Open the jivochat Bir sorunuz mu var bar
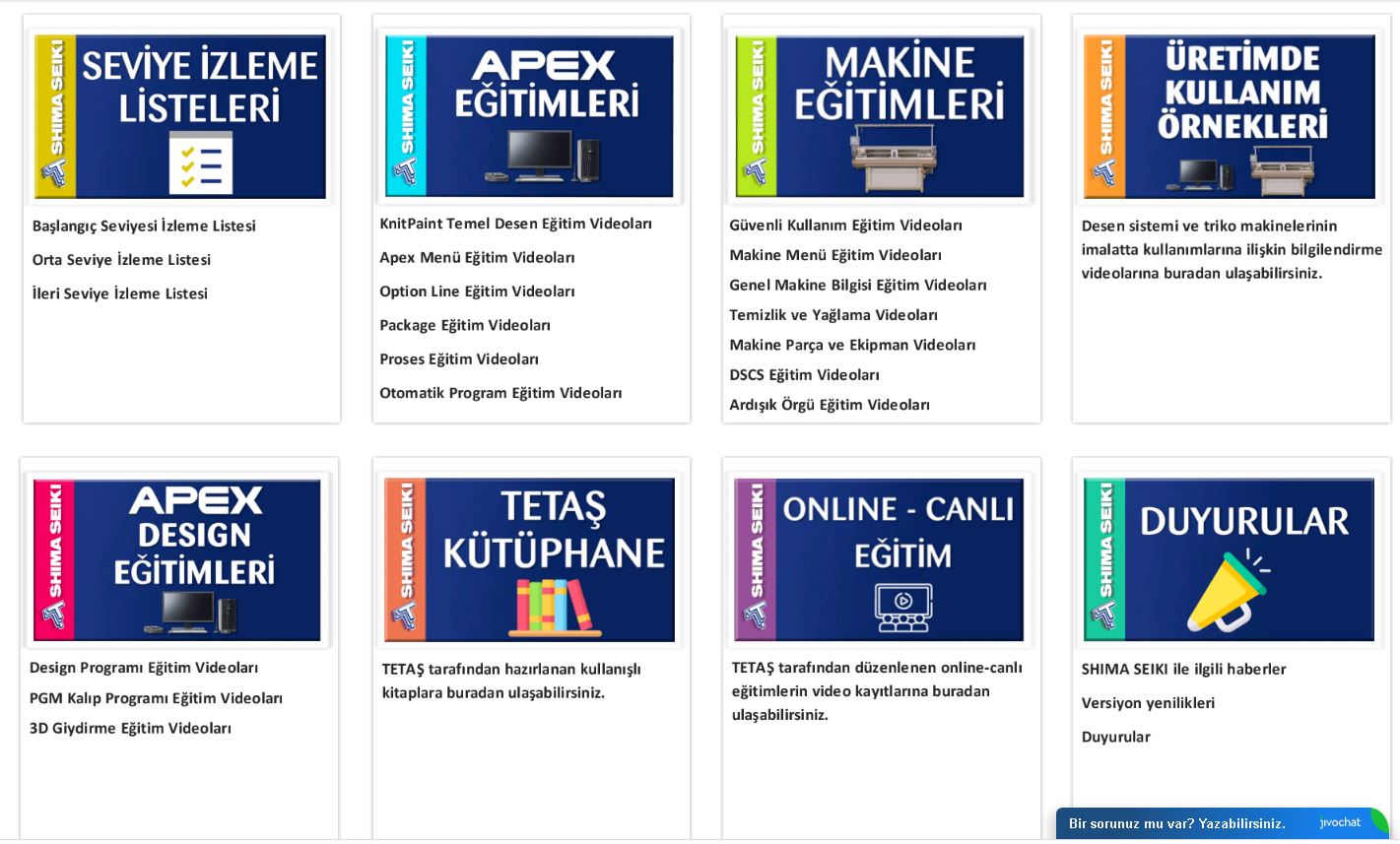Screen dimensions: 1400x844 1223,823
